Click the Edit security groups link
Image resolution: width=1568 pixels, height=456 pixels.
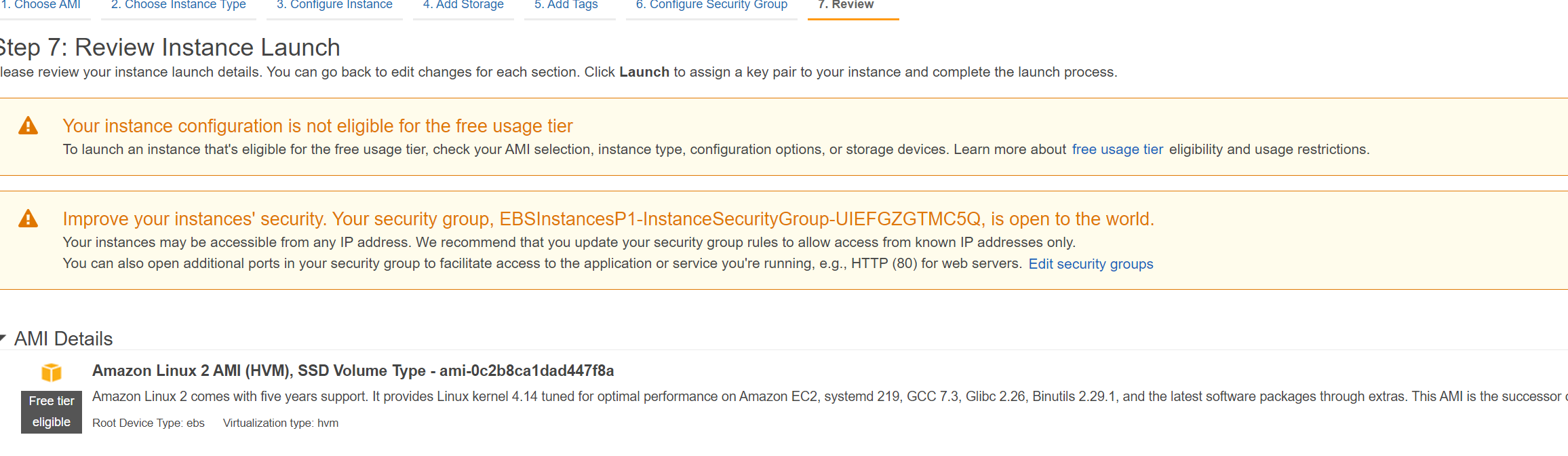(x=1091, y=264)
